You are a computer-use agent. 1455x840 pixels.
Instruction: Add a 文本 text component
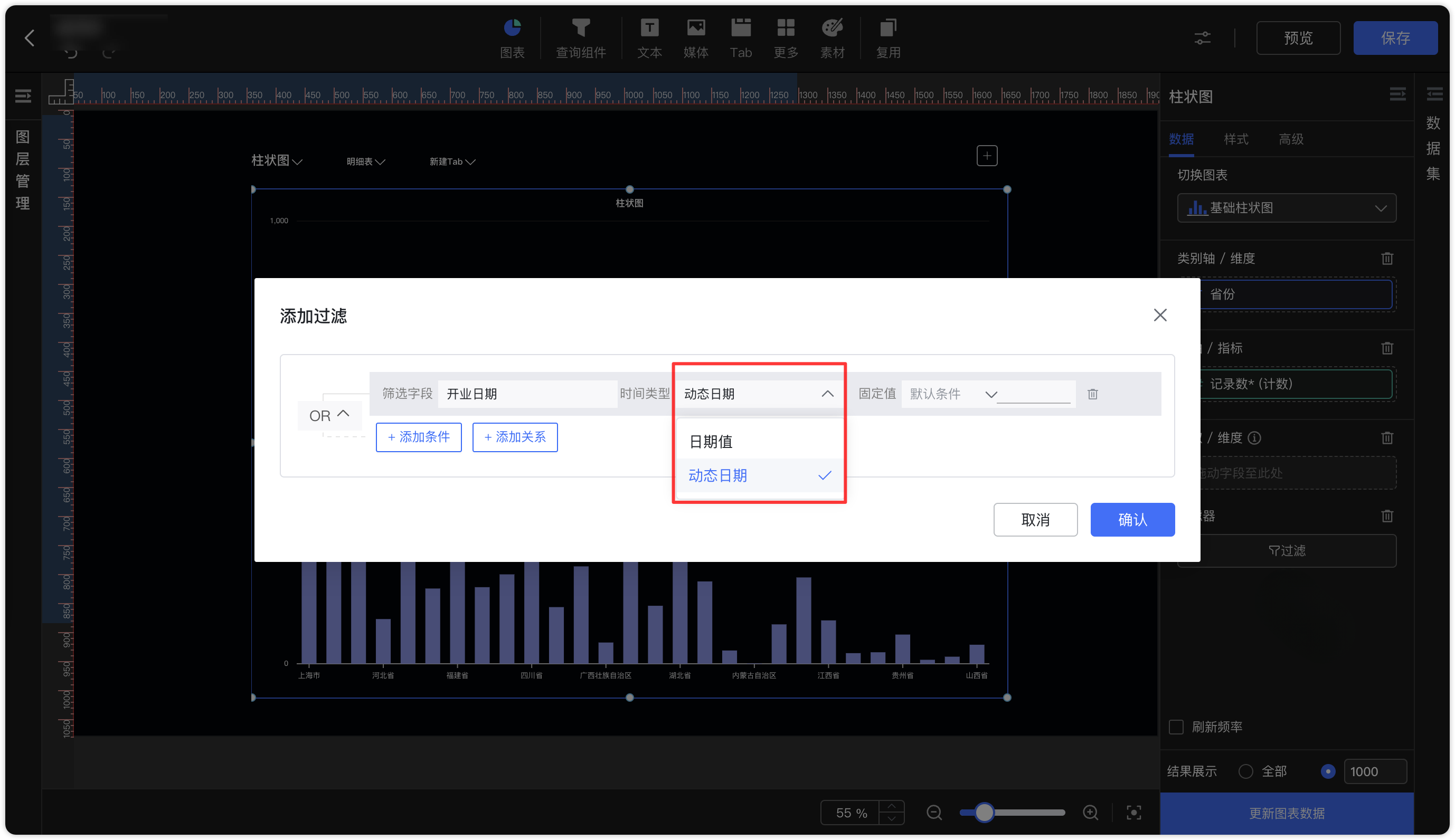(649, 38)
